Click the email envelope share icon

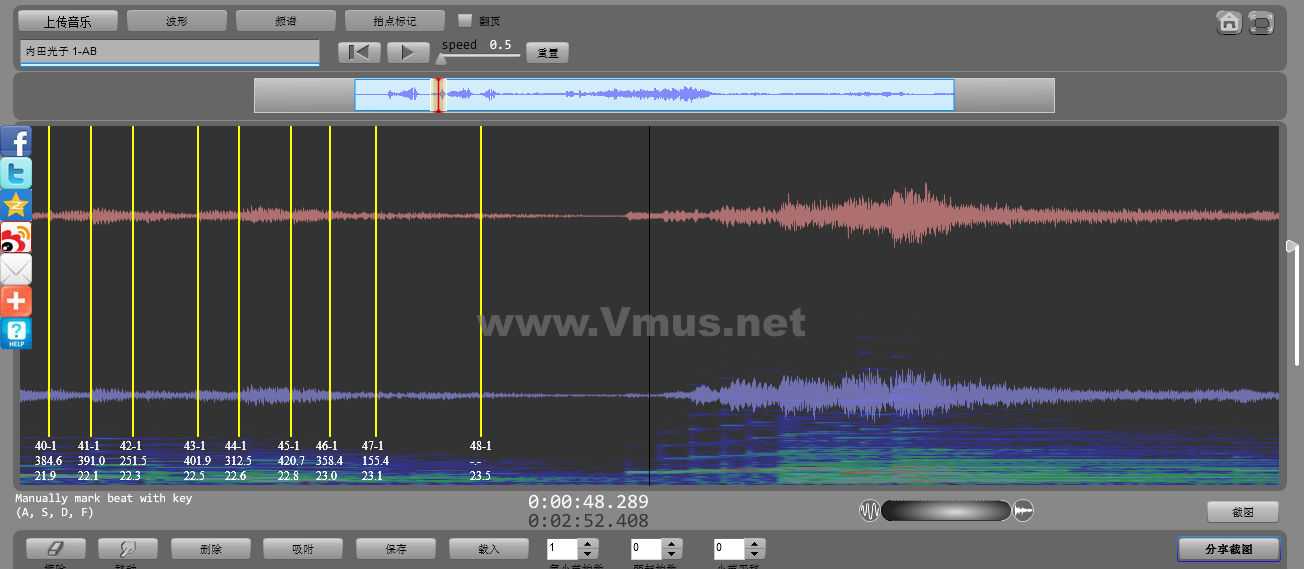(x=16, y=269)
